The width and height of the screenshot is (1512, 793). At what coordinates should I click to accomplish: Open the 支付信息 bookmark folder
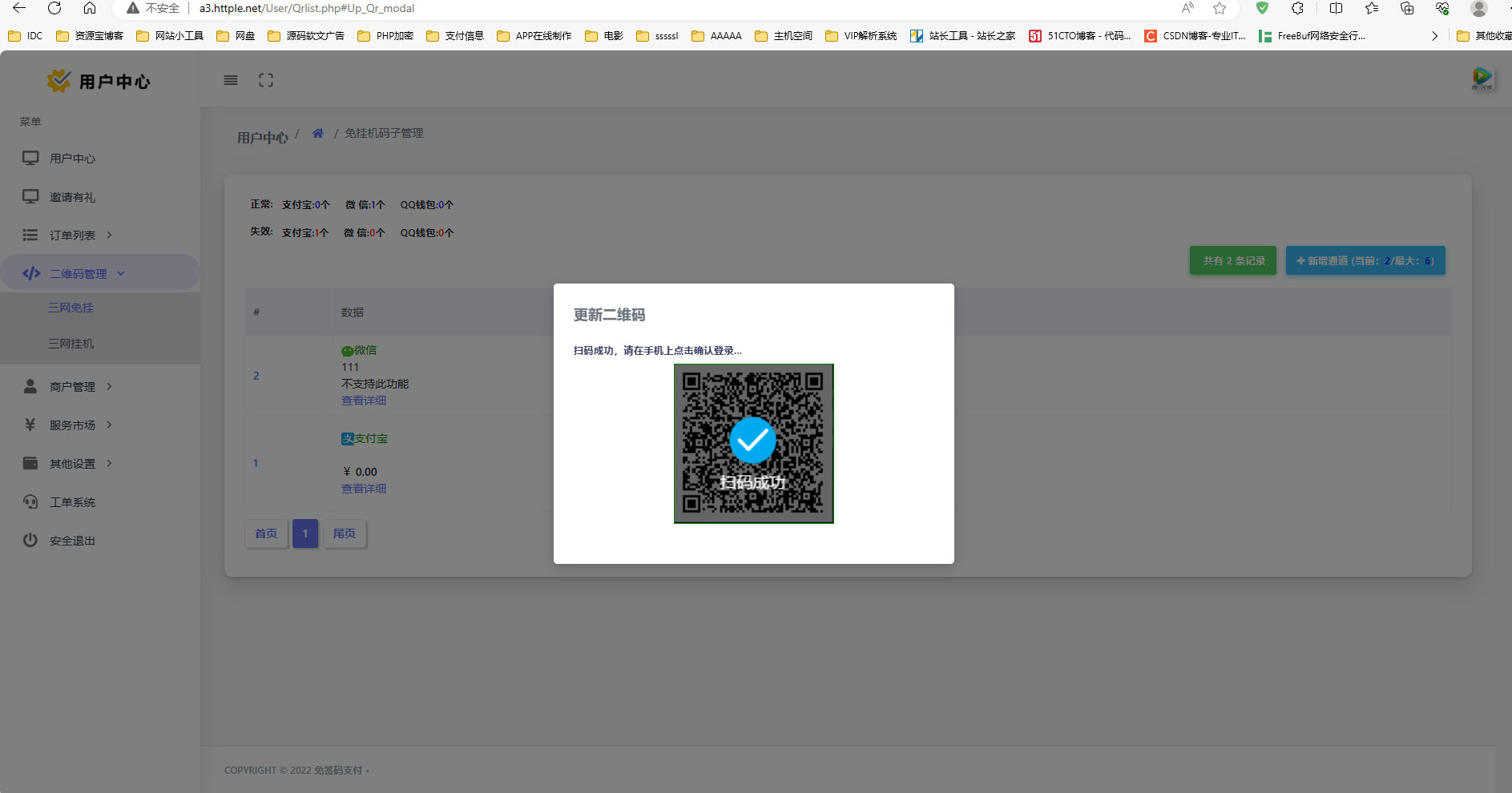[x=455, y=36]
